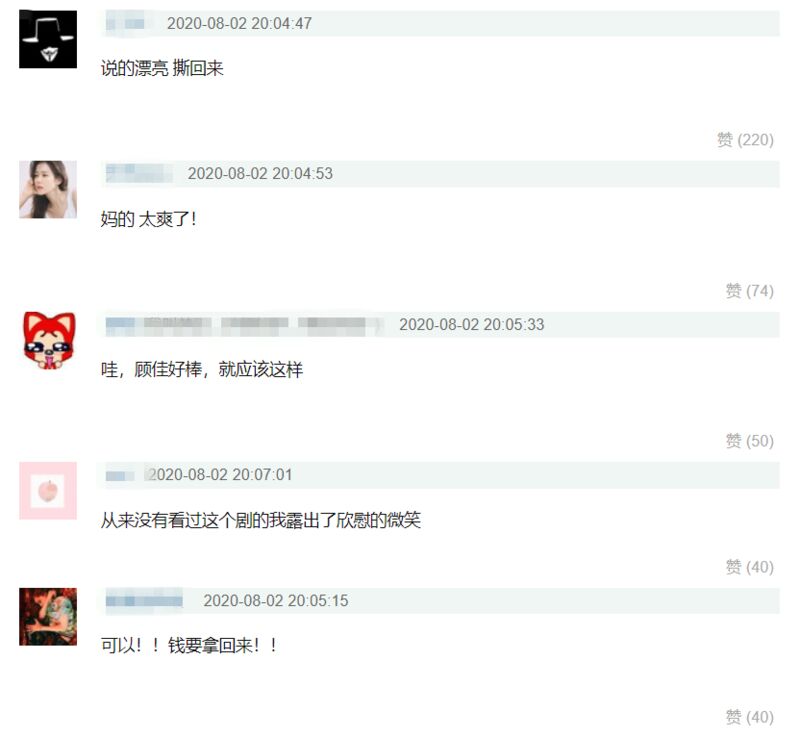Select comment text 说的漂亮 撕回来
This screenshot has width=800, height=737.
(x=162, y=68)
